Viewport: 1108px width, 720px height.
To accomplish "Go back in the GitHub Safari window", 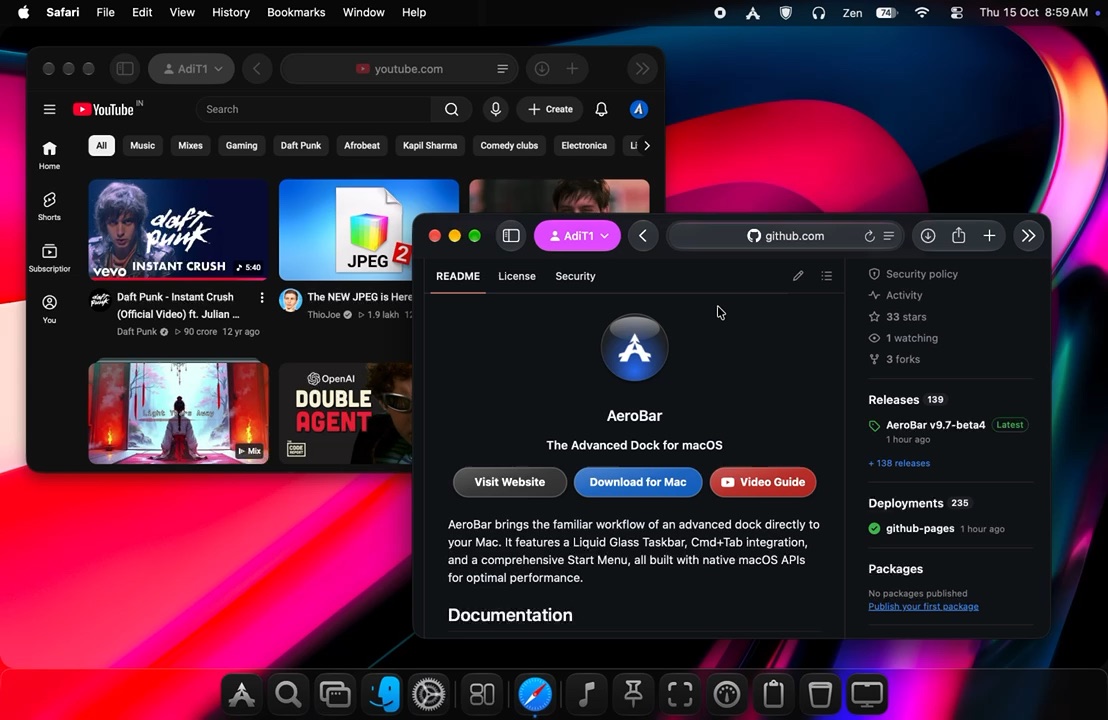I will click(643, 236).
